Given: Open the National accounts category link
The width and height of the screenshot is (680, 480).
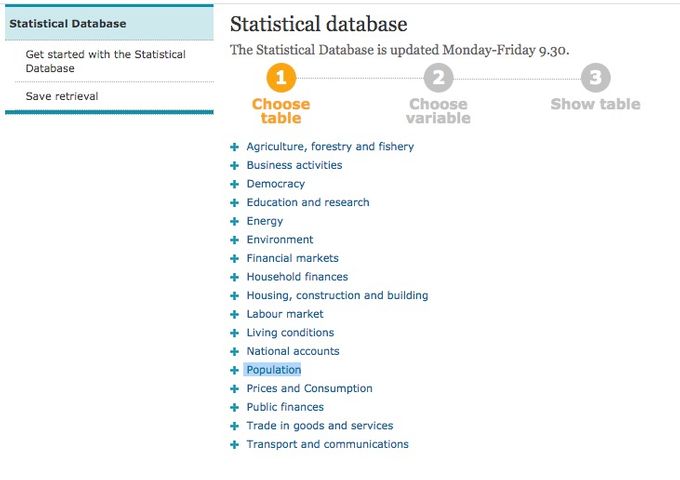Looking at the screenshot, I should tap(293, 351).
